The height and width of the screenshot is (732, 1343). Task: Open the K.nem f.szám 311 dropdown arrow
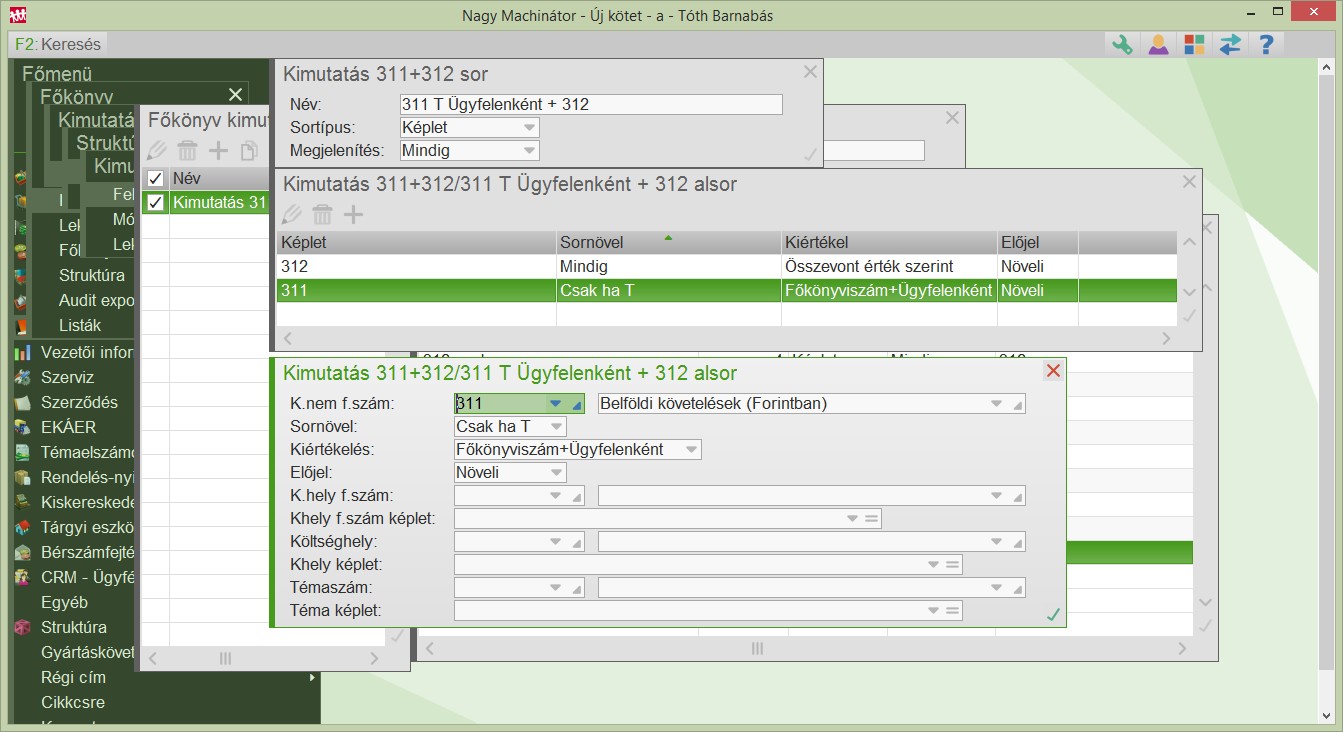coord(555,404)
